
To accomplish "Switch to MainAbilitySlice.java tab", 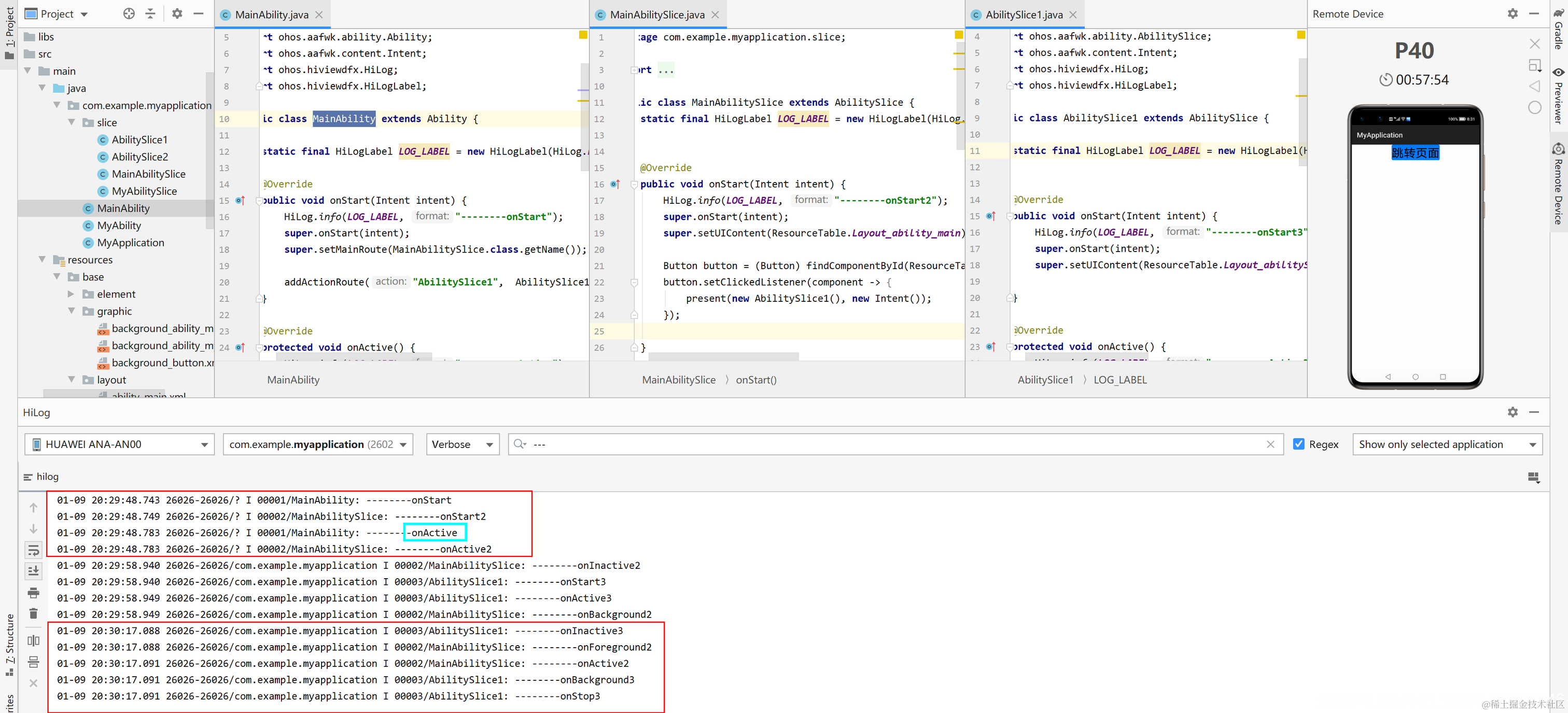I will pos(657,15).
